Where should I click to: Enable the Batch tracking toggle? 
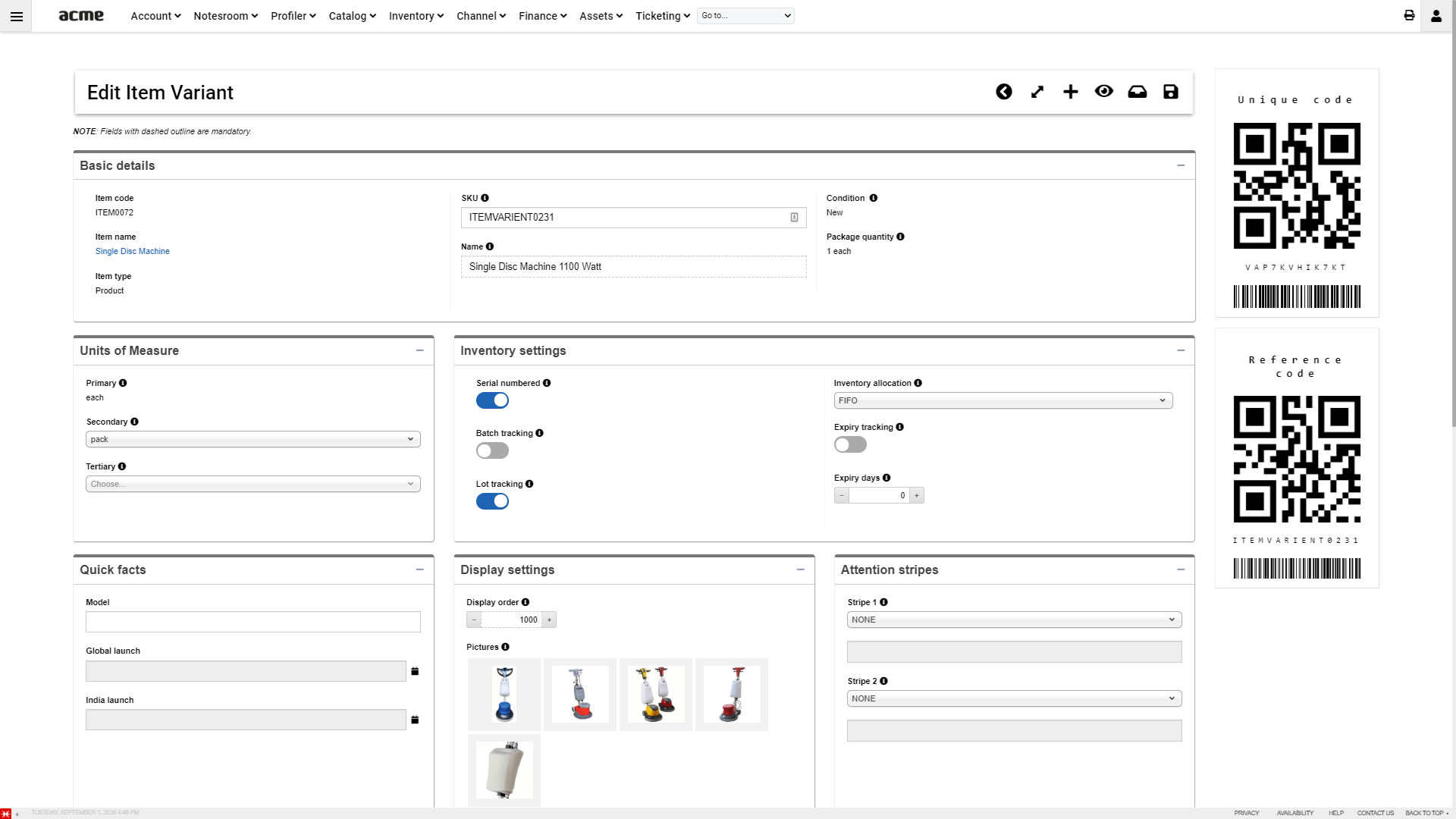(492, 450)
